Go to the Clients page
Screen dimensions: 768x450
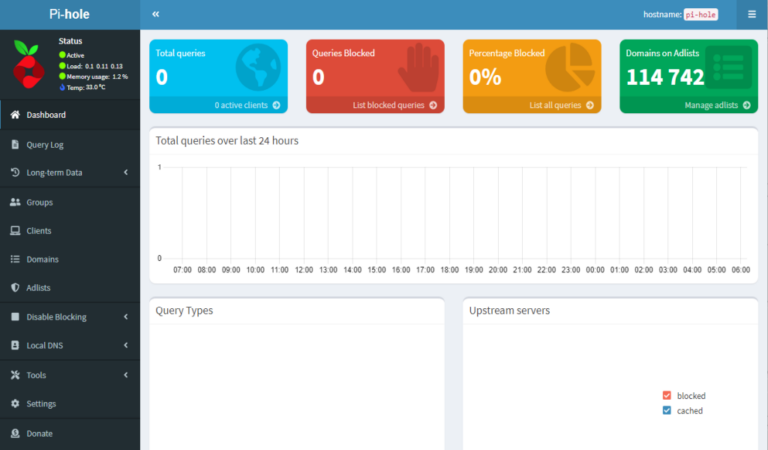(70, 231)
